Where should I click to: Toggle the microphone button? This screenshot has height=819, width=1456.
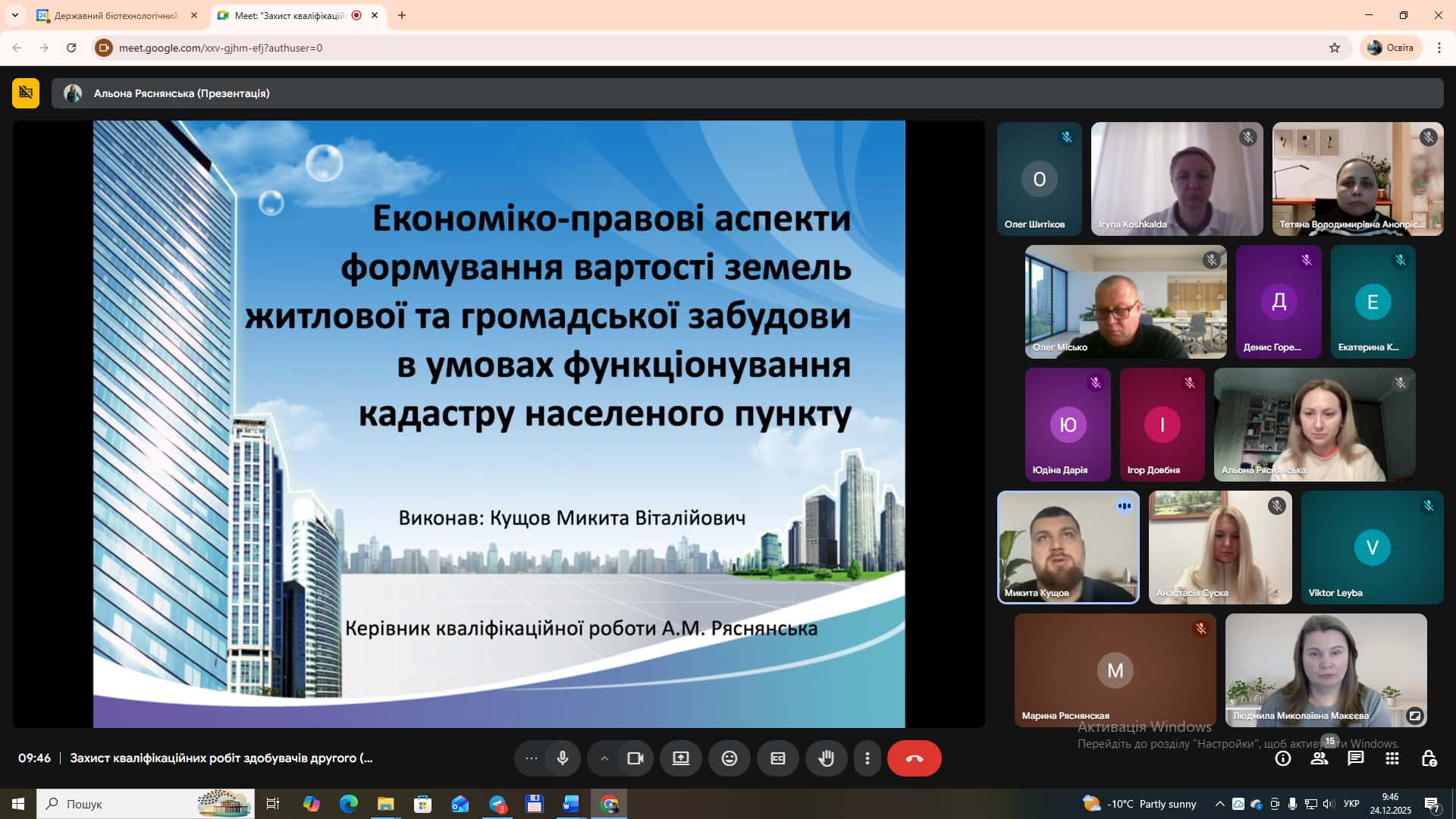562,758
